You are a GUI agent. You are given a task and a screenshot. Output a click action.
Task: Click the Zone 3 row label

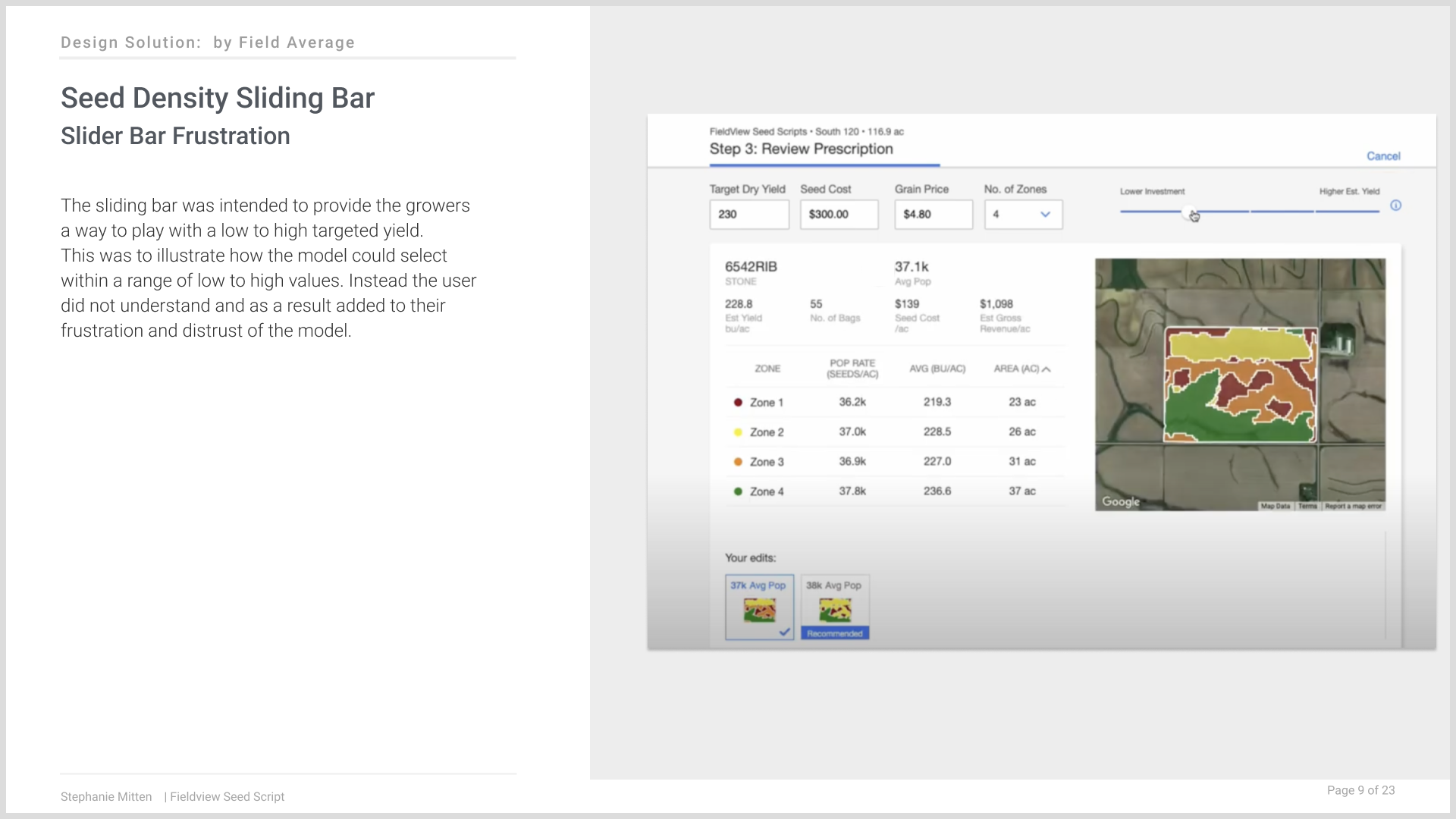click(x=767, y=462)
